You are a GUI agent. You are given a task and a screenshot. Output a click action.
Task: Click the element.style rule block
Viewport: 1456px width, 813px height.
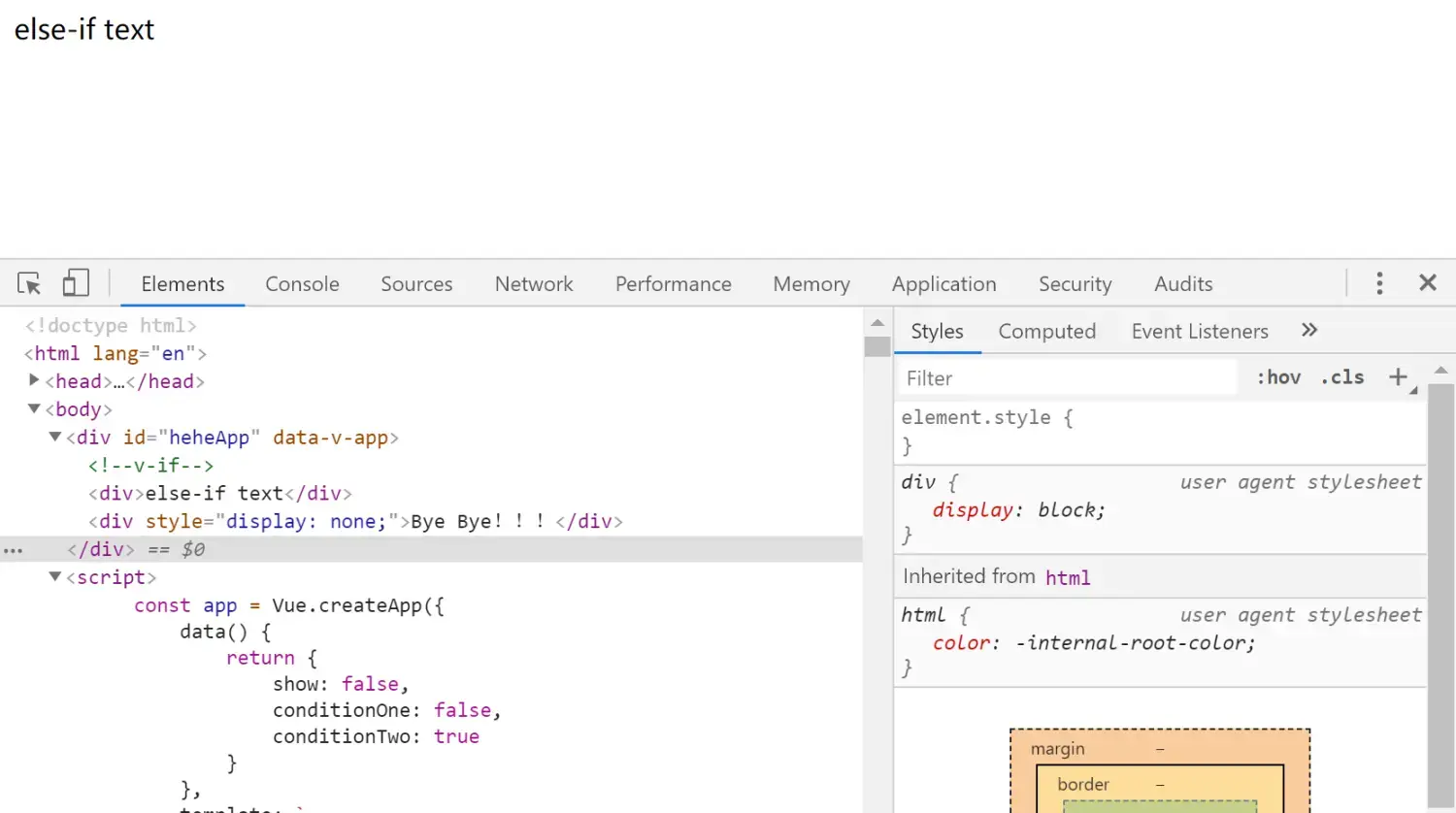click(x=1160, y=432)
